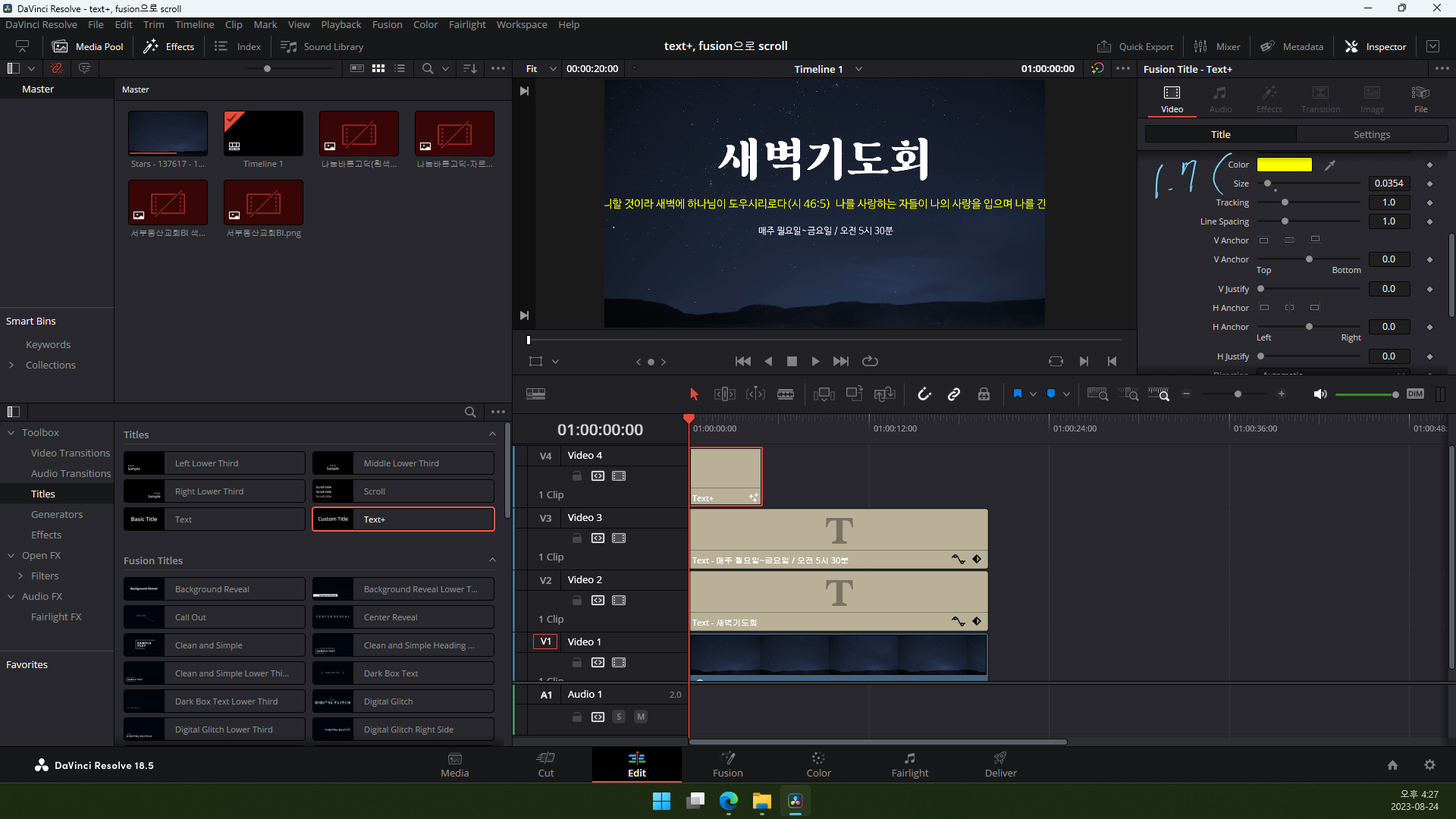
Task: Adjust the timeline zoom slider
Action: pos(1238,394)
